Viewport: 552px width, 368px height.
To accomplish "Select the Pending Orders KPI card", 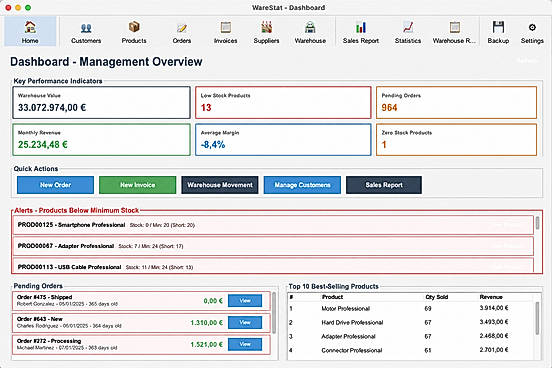I will tap(456, 102).
